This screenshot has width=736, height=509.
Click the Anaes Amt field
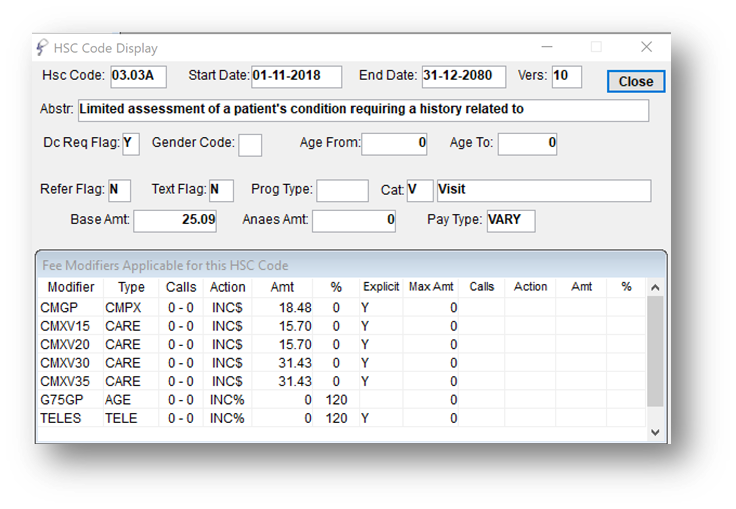pyautogui.click(x=354, y=221)
